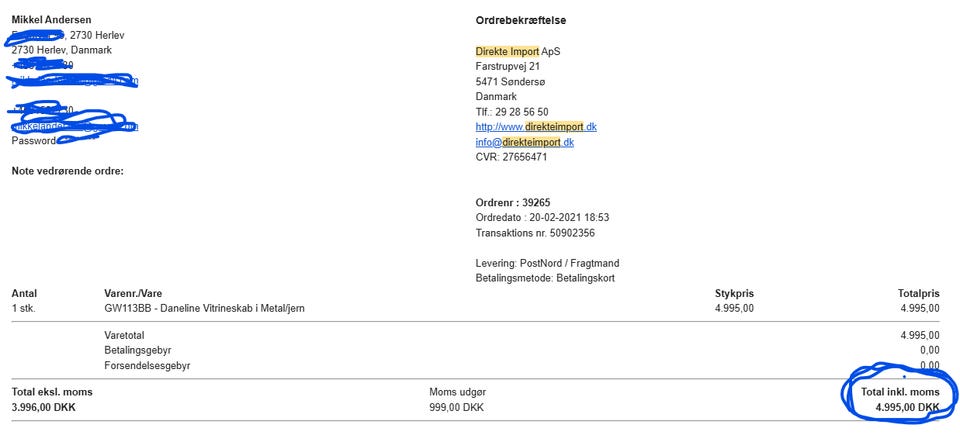This screenshot has height=435, width=960.
Task: Open the www.direkteimport.dk website link
Action: click(536, 127)
